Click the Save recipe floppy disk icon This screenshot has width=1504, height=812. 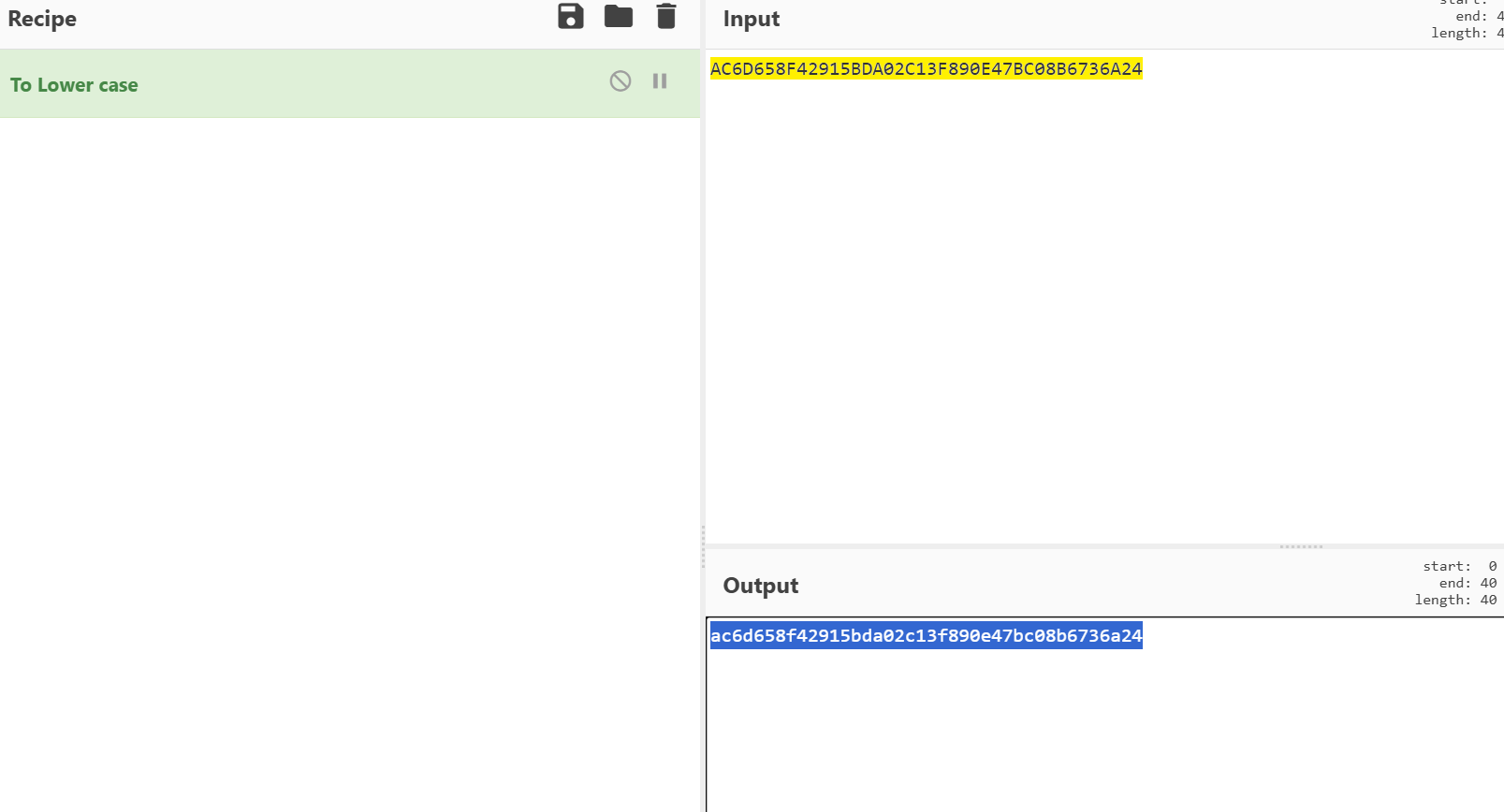[571, 17]
